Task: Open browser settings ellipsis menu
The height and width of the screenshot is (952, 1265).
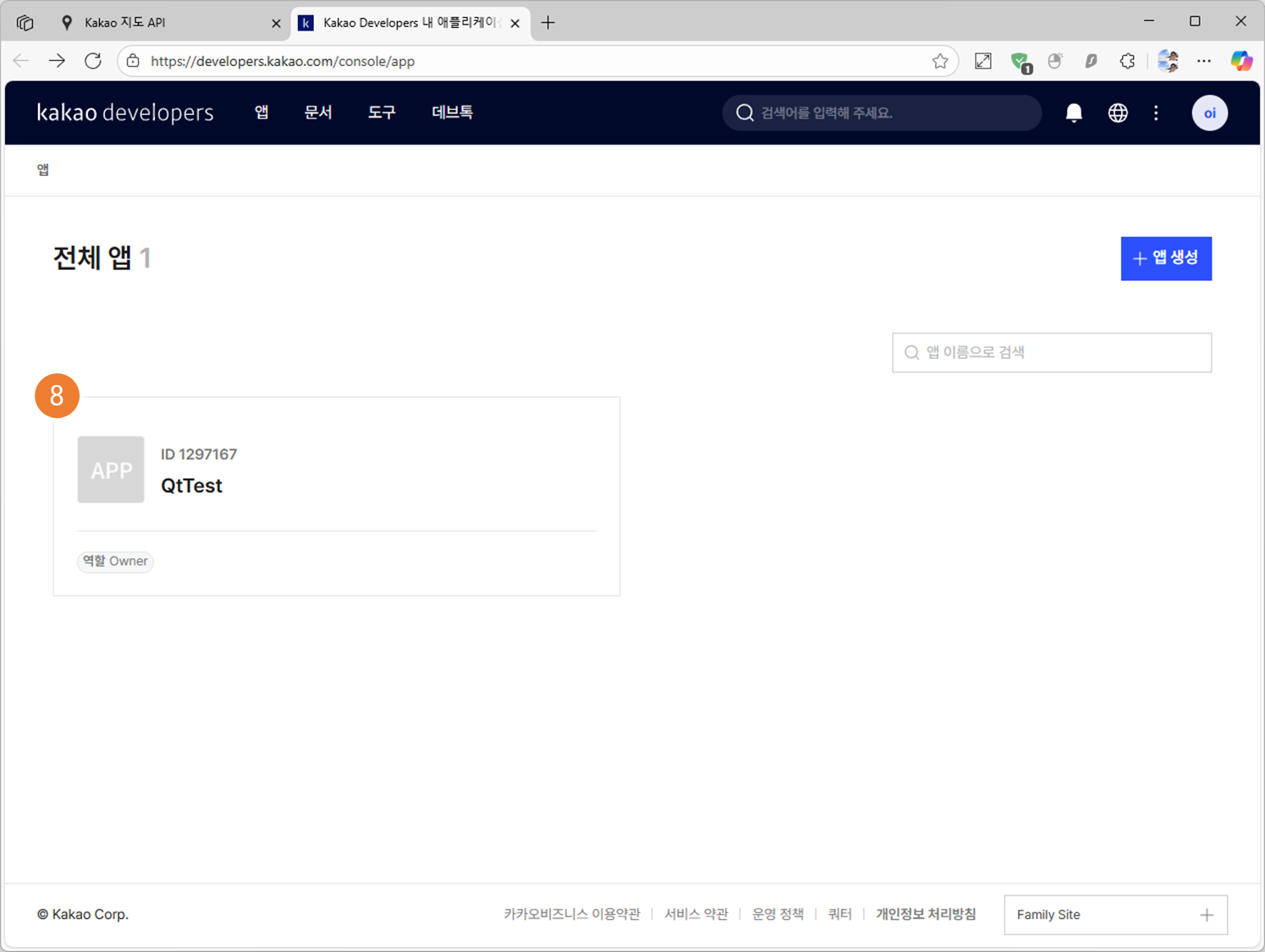Action: click(x=1204, y=61)
